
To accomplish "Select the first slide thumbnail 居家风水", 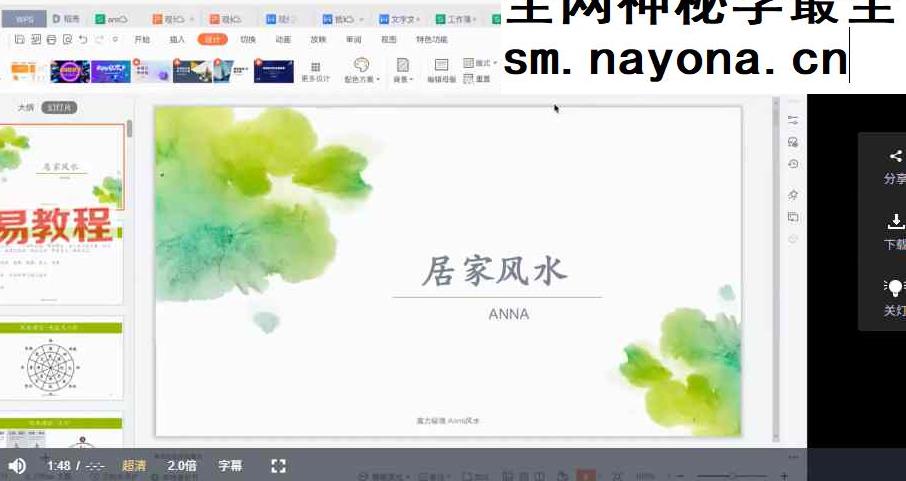I will (x=62, y=166).
